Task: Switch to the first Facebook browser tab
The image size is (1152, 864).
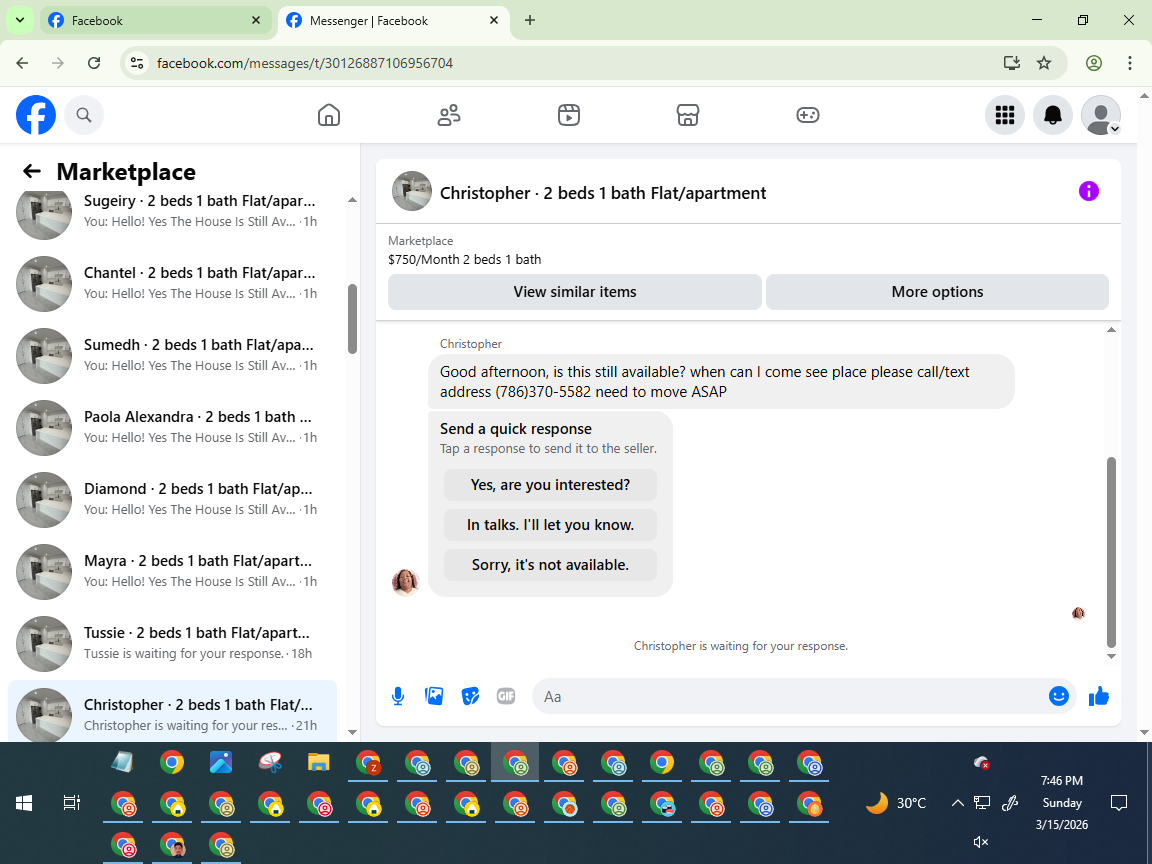Action: [x=154, y=21]
